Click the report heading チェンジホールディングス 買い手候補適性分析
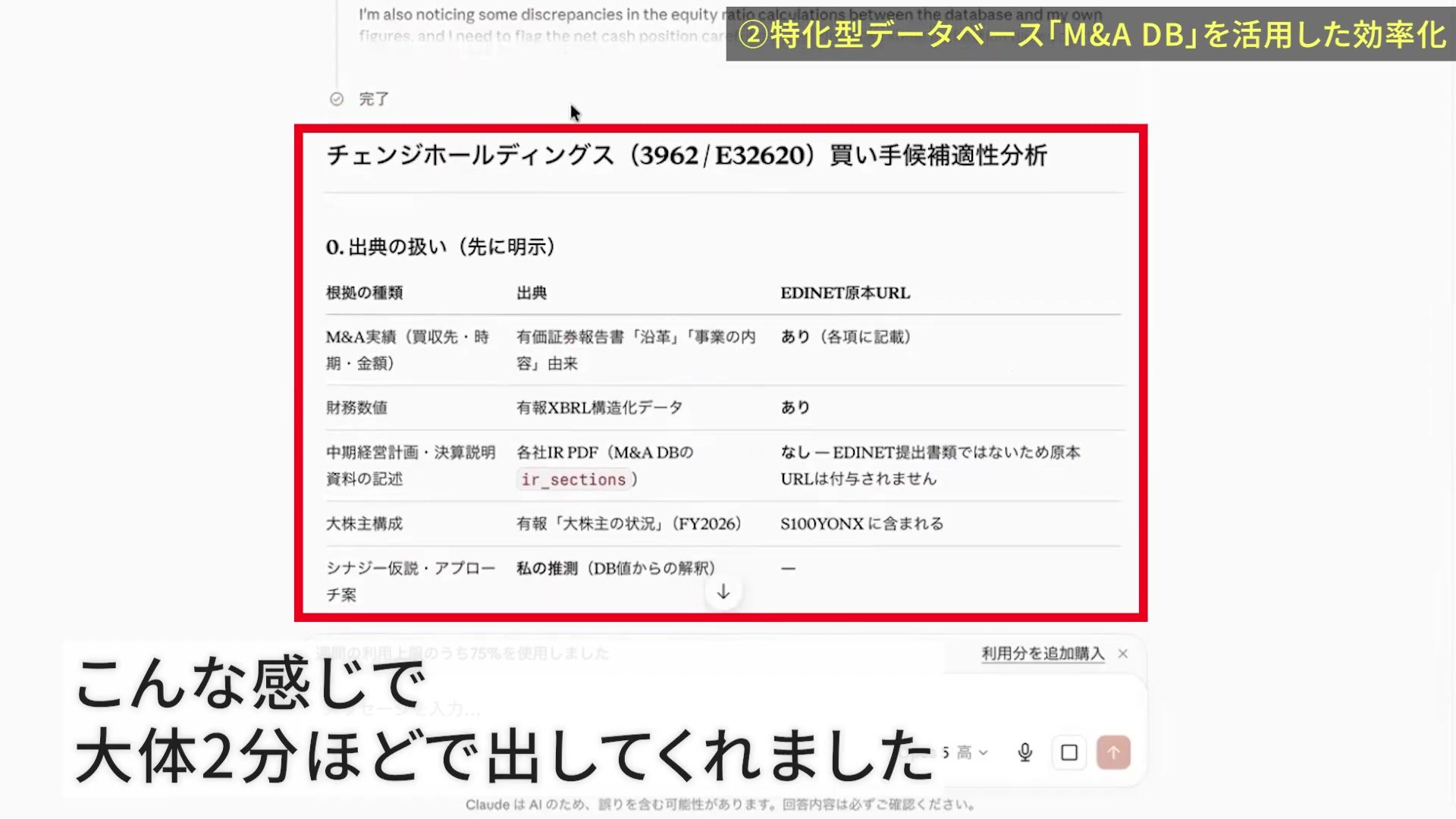The height and width of the screenshot is (819, 1456). 686,155
